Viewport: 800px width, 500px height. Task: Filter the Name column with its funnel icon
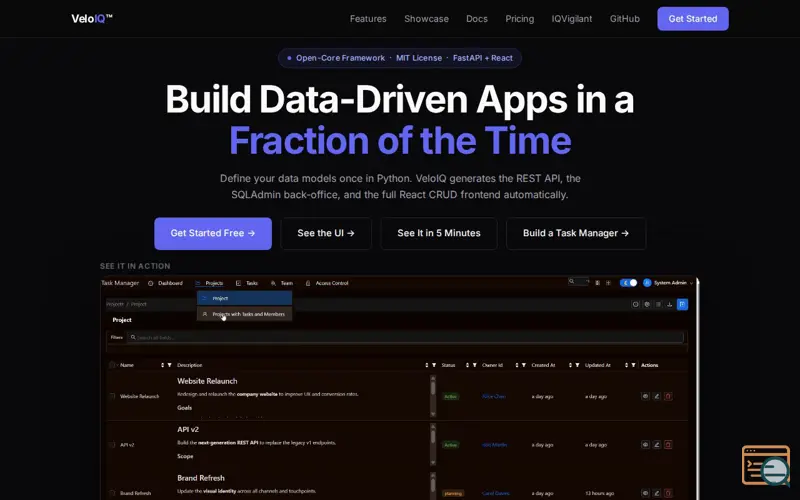click(x=169, y=365)
